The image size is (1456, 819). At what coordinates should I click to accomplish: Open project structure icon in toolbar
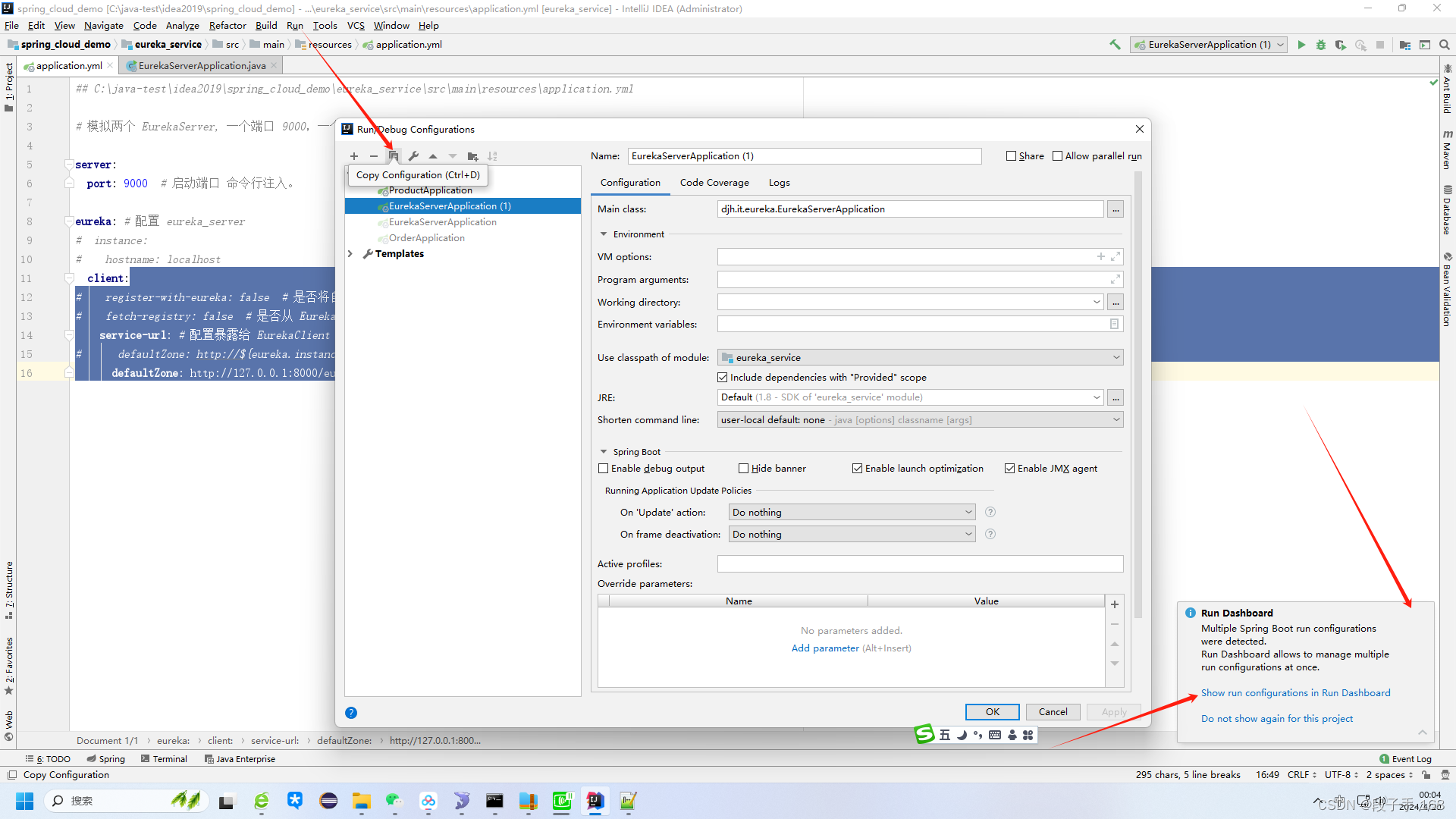click(x=1405, y=45)
